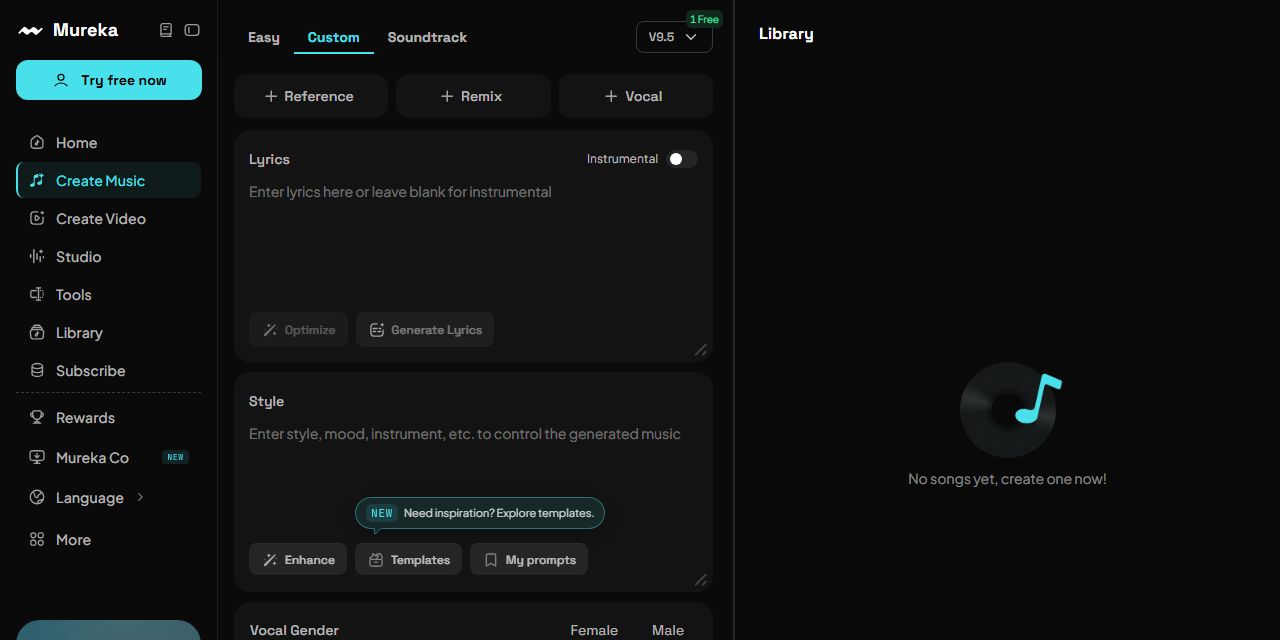The image size is (1280, 640).
Task: Toggle the Instrumental switch
Action: (x=682, y=159)
